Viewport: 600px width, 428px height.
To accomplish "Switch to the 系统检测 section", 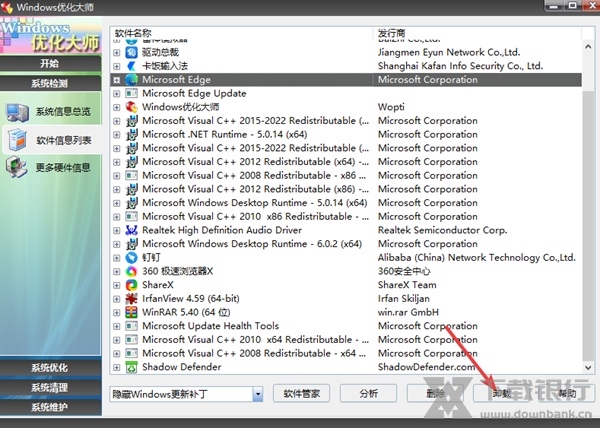I will click(50, 83).
